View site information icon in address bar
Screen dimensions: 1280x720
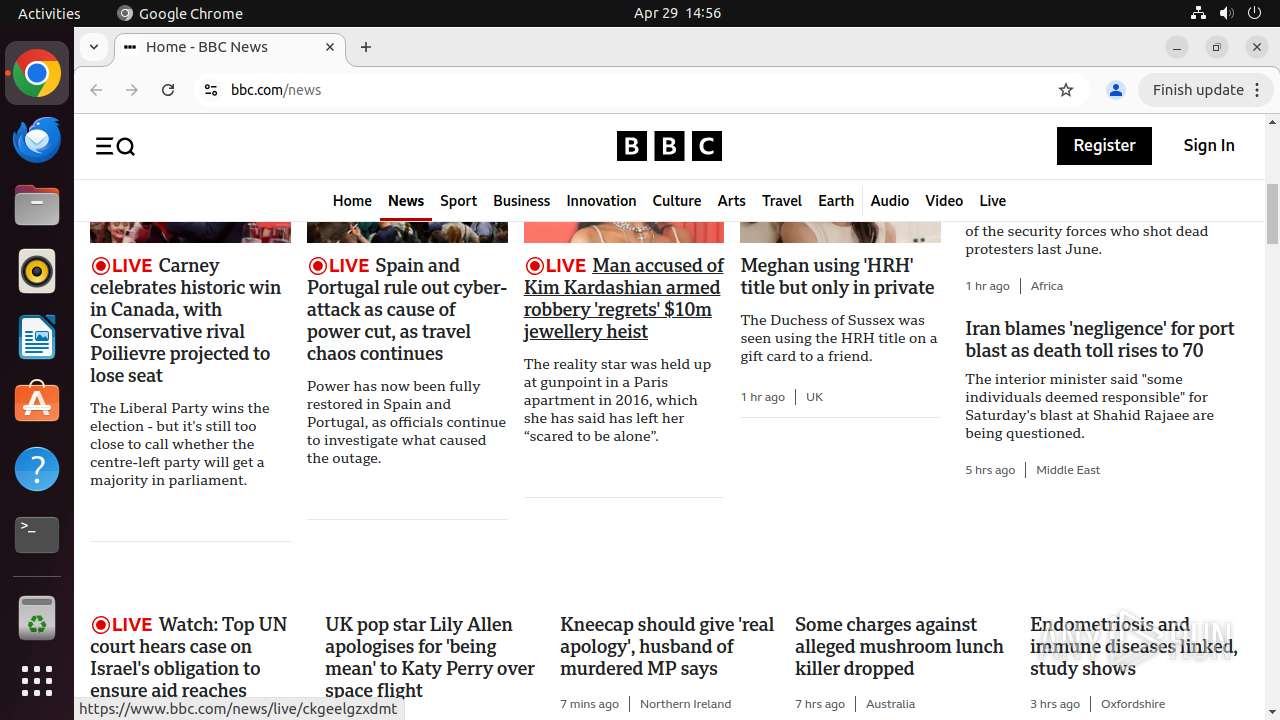[x=210, y=90]
